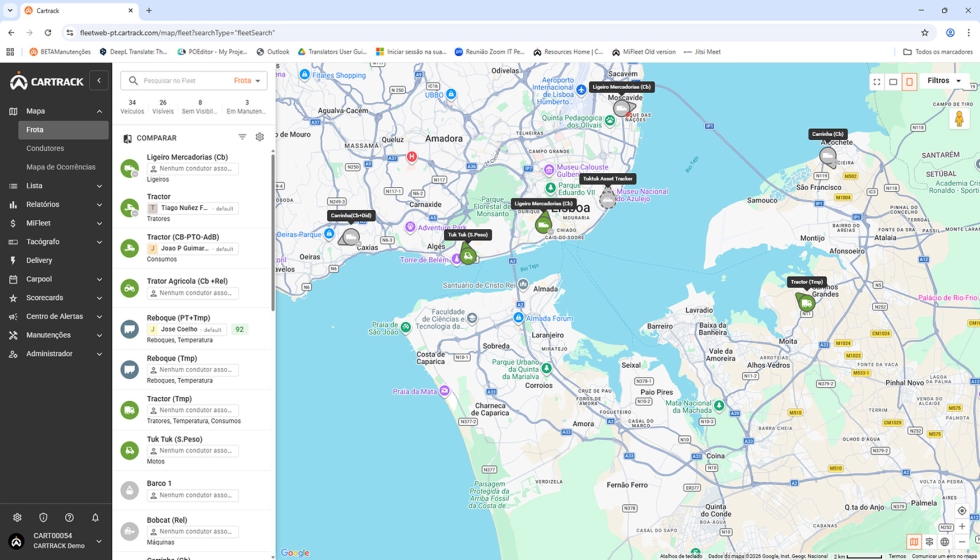Open the settings gear in sidebar footer
Viewport: 980px width, 560px height.
(18, 518)
